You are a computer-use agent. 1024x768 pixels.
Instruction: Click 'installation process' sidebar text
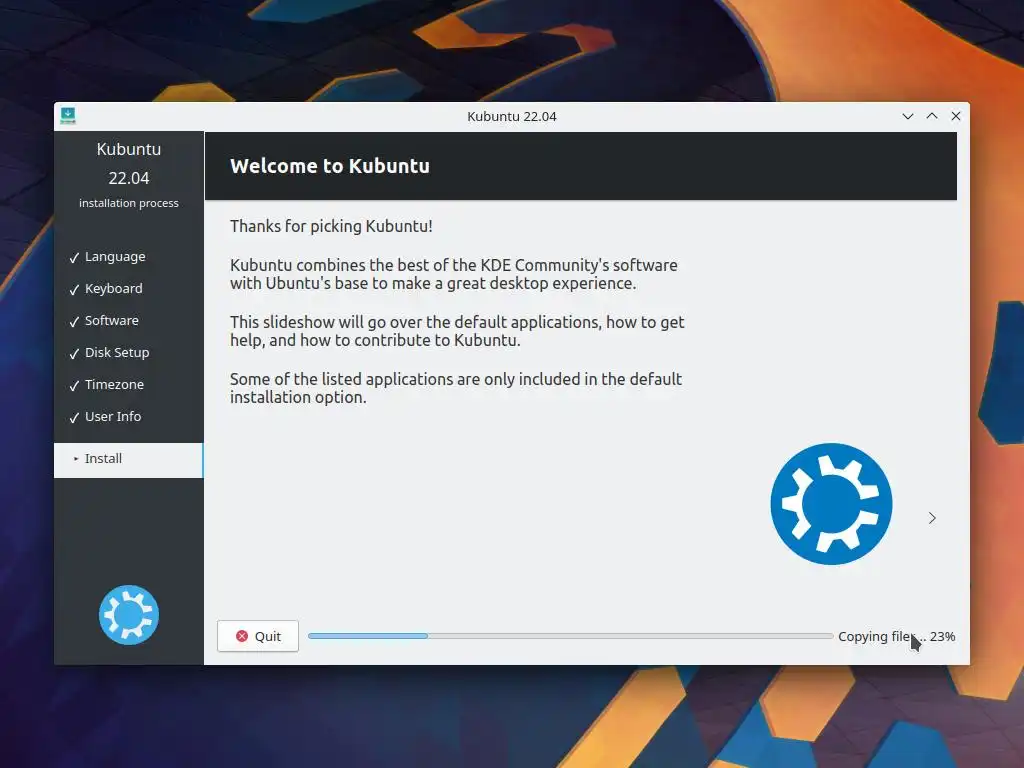pyautogui.click(x=129, y=203)
